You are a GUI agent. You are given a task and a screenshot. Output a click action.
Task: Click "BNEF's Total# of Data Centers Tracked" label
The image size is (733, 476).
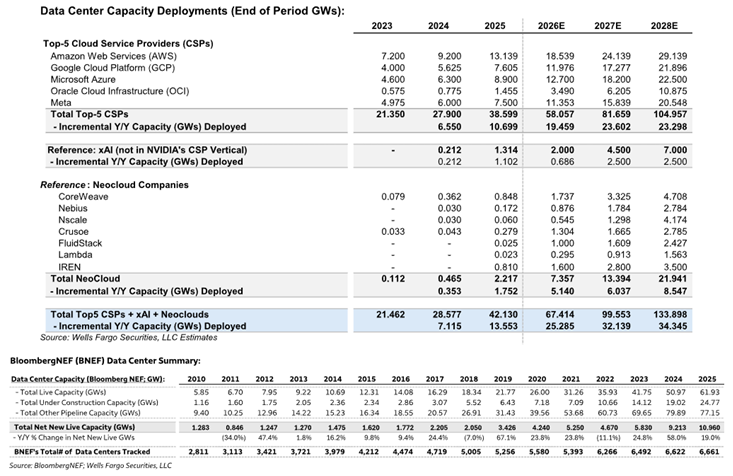pyautogui.click(x=82, y=452)
